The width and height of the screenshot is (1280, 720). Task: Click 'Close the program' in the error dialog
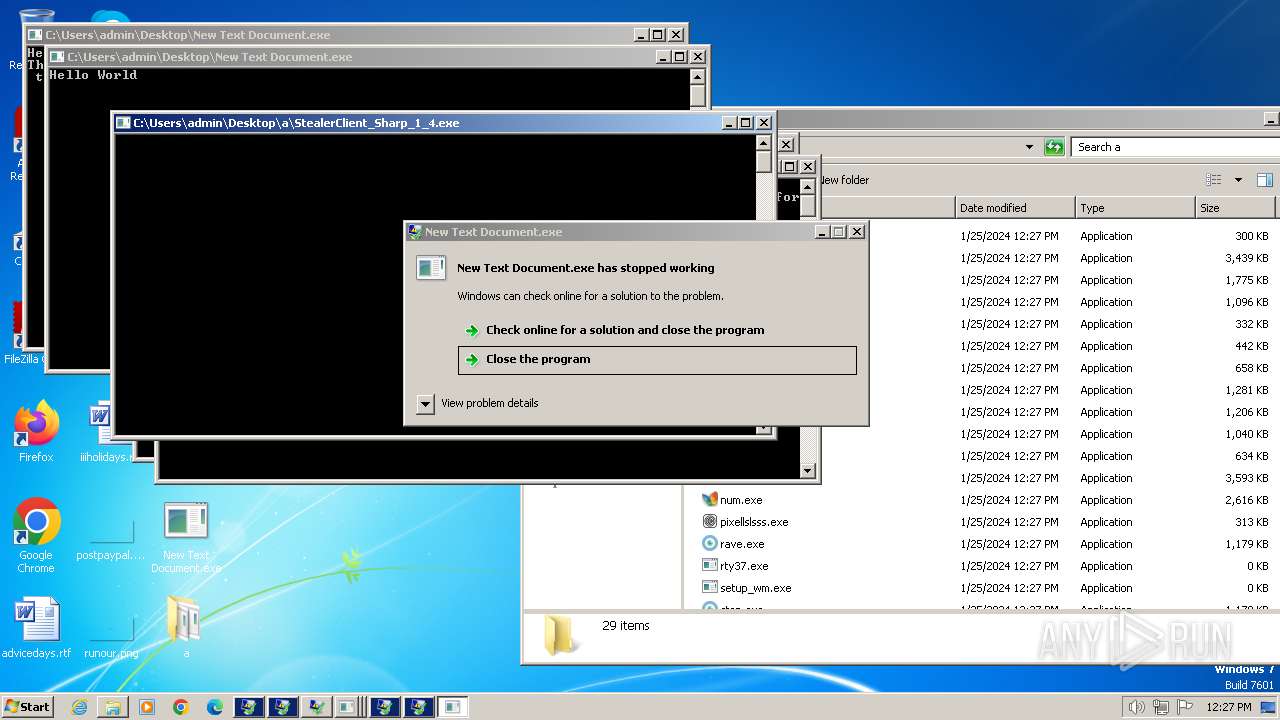point(657,360)
